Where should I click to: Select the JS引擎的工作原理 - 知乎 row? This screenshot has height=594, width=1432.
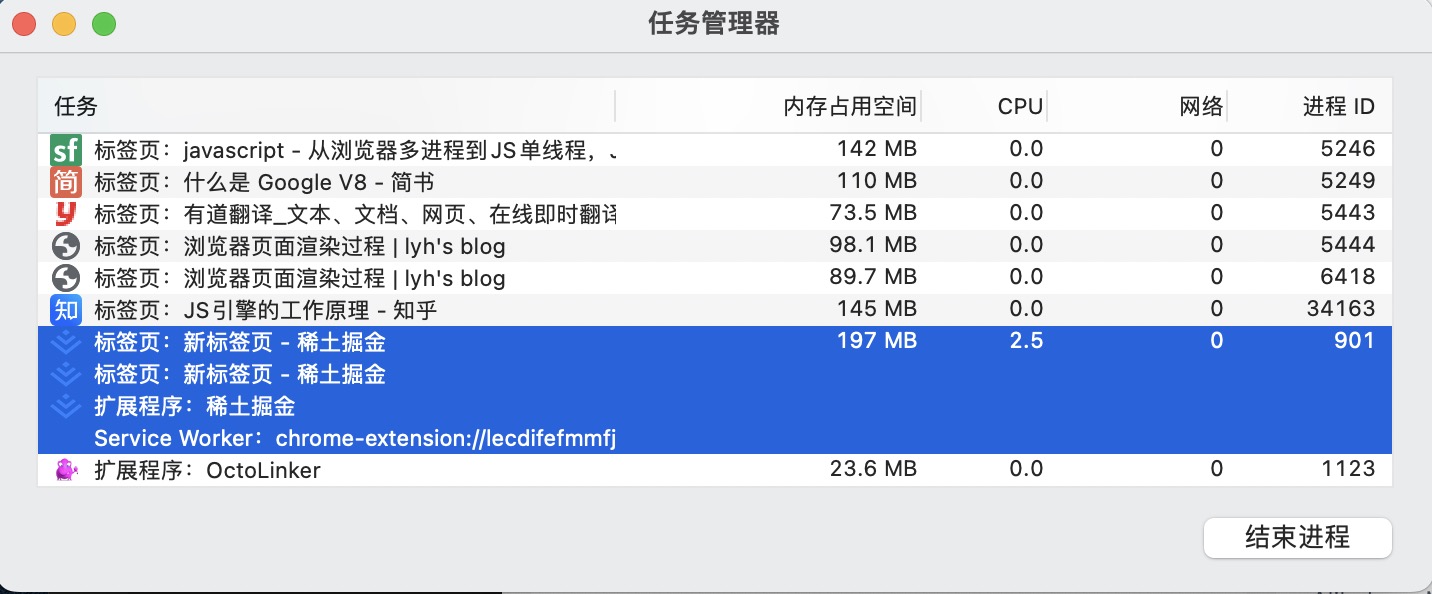(715, 310)
